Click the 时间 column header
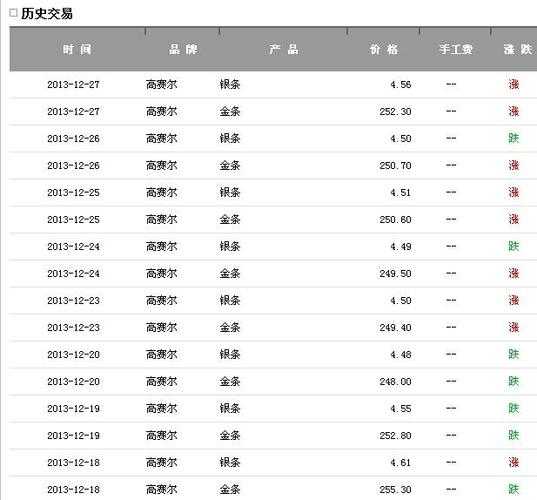Image resolution: width=537 pixels, height=500 pixels. coord(77,50)
